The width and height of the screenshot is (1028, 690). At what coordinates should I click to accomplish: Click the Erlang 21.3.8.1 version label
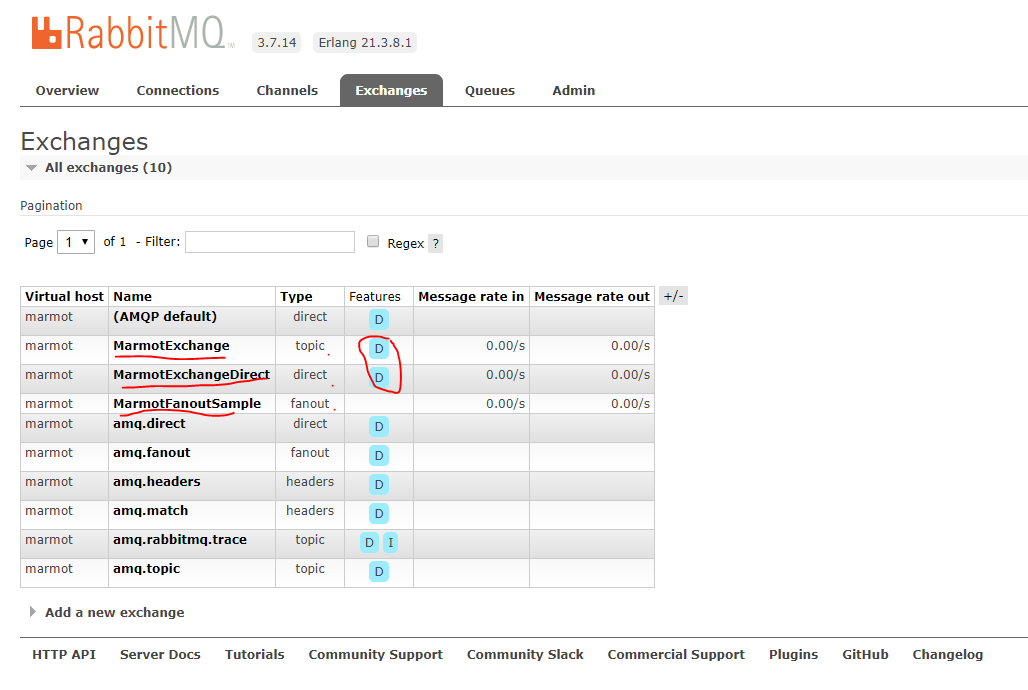click(x=365, y=43)
